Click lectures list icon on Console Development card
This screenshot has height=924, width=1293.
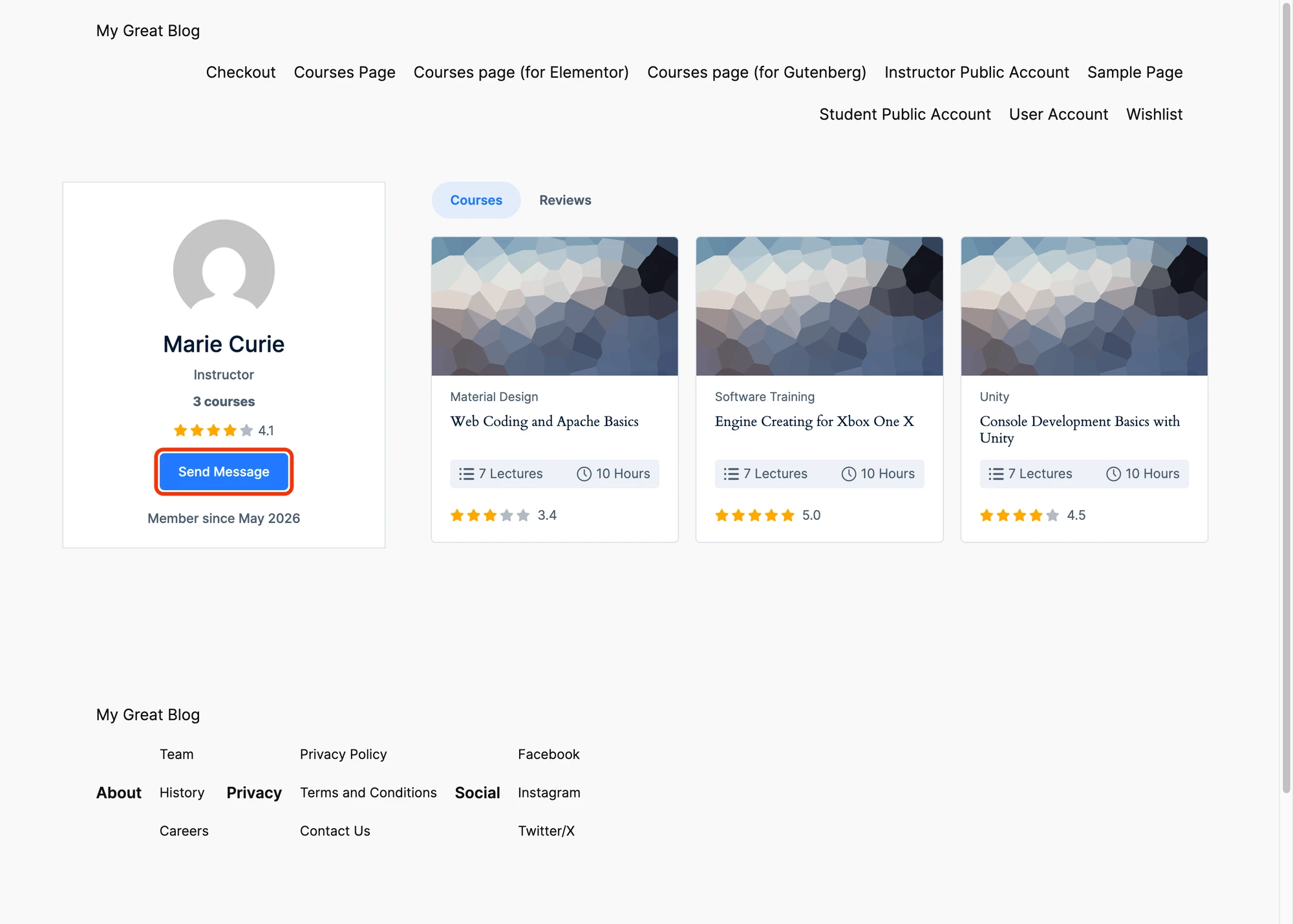(x=996, y=474)
